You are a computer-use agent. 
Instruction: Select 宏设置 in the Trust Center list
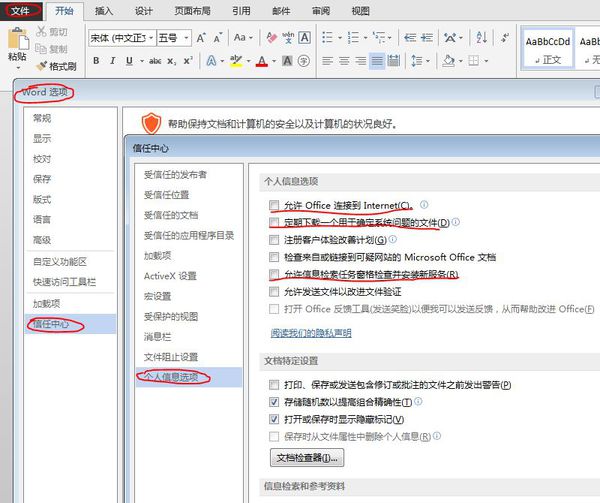pyautogui.click(x=157, y=296)
